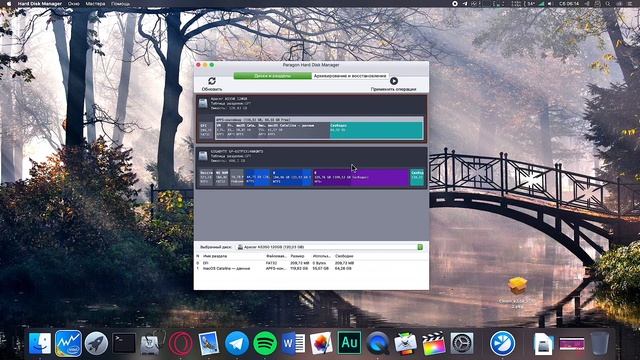Open Intel Power Gadget from the Dock
640x360 pixels.
pos(68,343)
